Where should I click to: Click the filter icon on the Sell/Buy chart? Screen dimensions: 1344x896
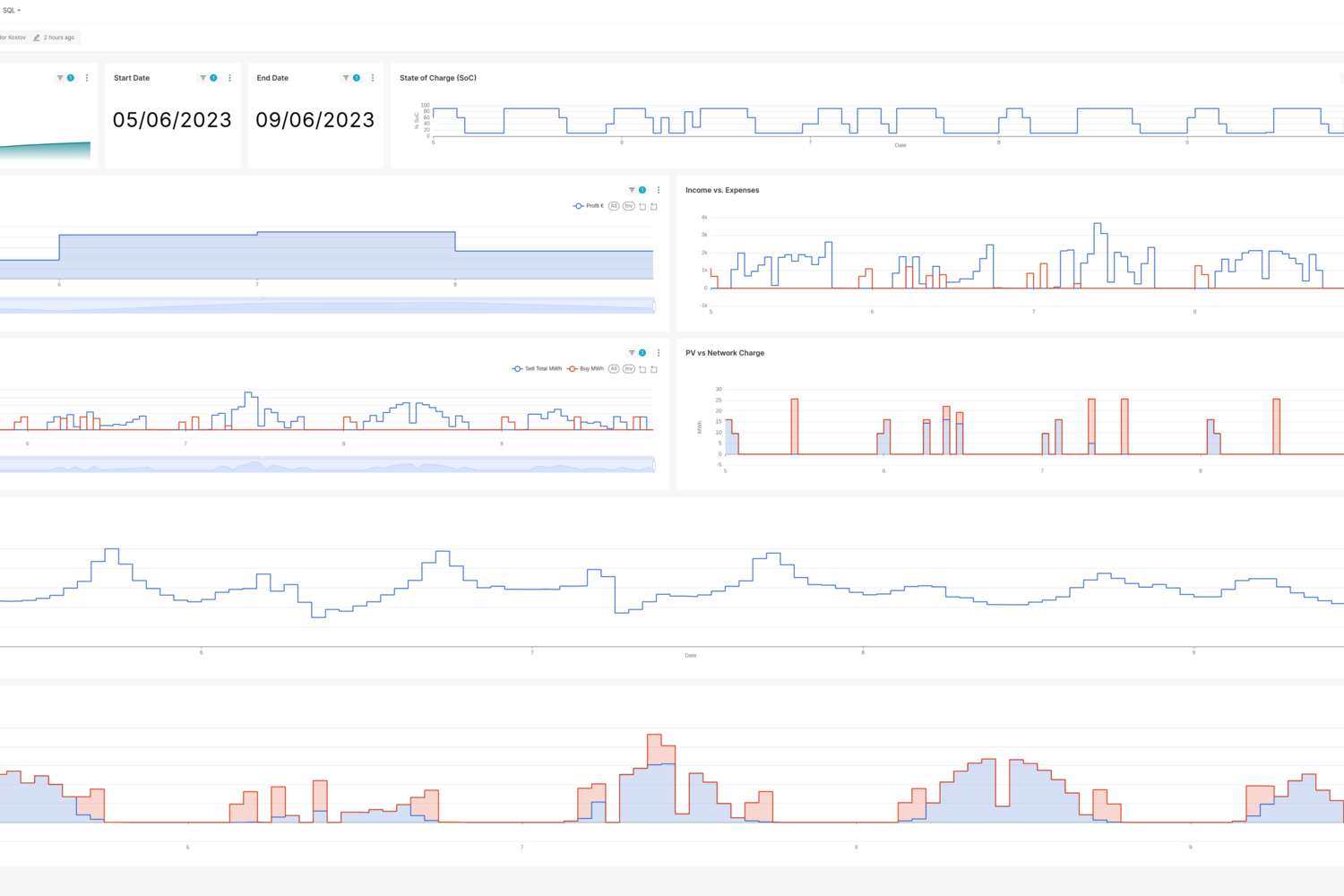pyautogui.click(x=632, y=353)
